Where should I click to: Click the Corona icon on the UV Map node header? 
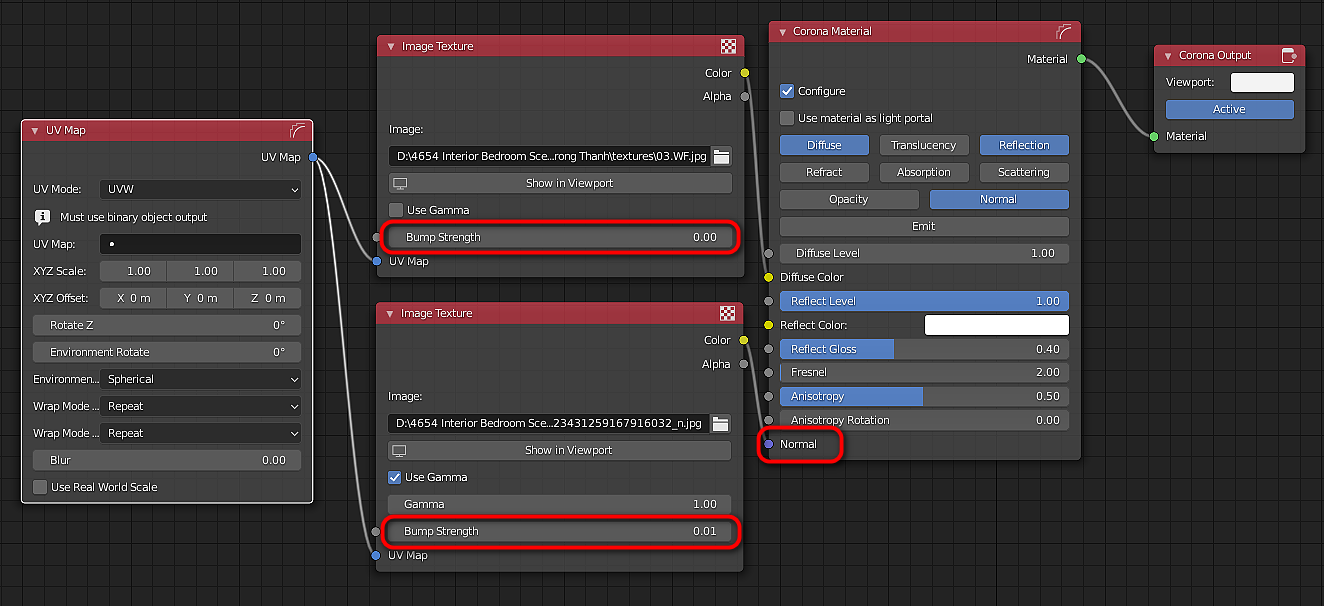pos(297,130)
